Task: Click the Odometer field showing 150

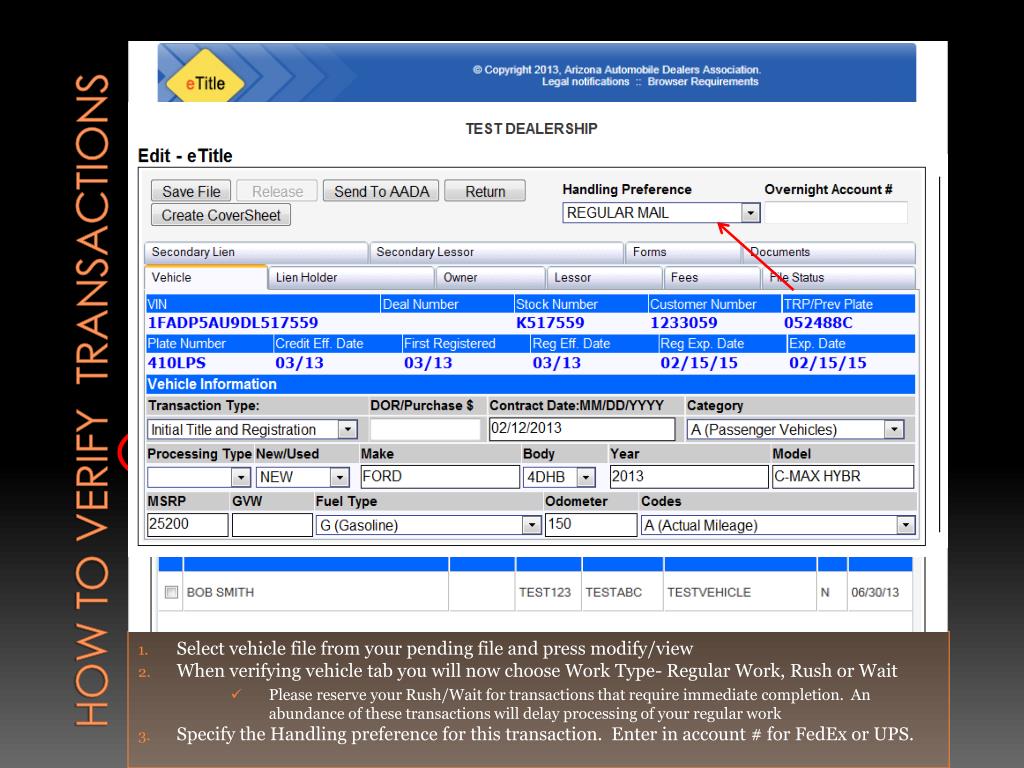Action: click(591, 524)
